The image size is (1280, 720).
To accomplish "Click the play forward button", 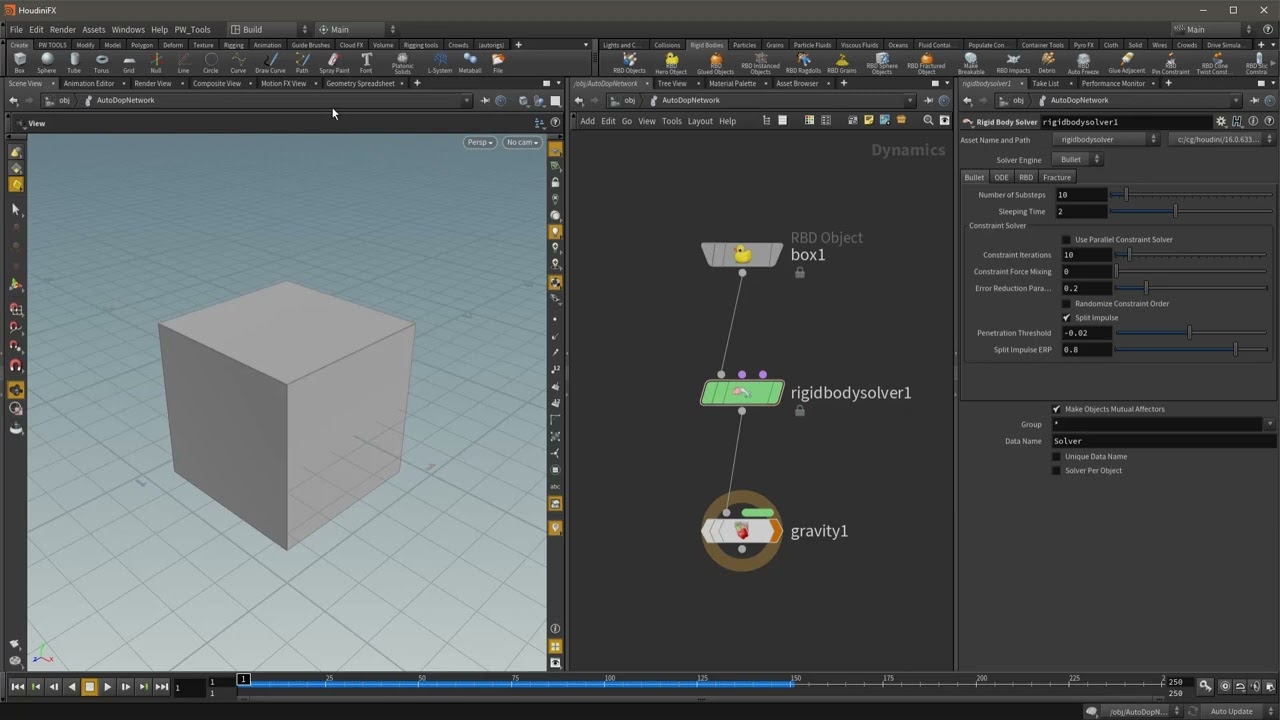I will pyautogui.click(x=107, y=687).
